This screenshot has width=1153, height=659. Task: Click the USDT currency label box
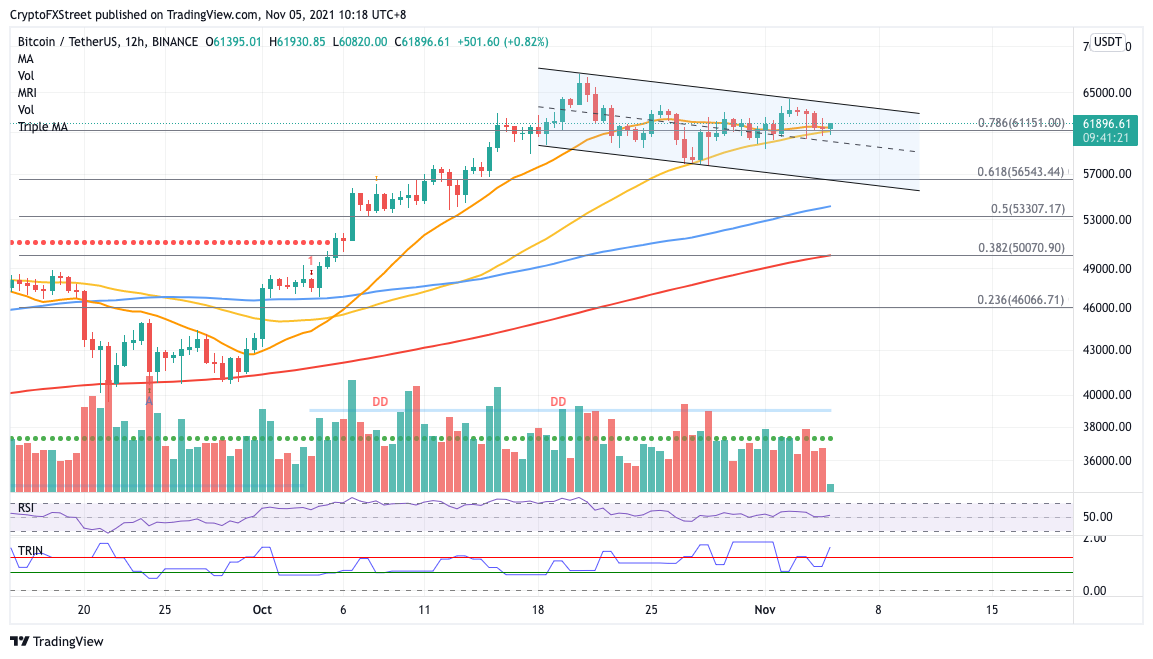pyautogui.click(x=1107, y=42)
